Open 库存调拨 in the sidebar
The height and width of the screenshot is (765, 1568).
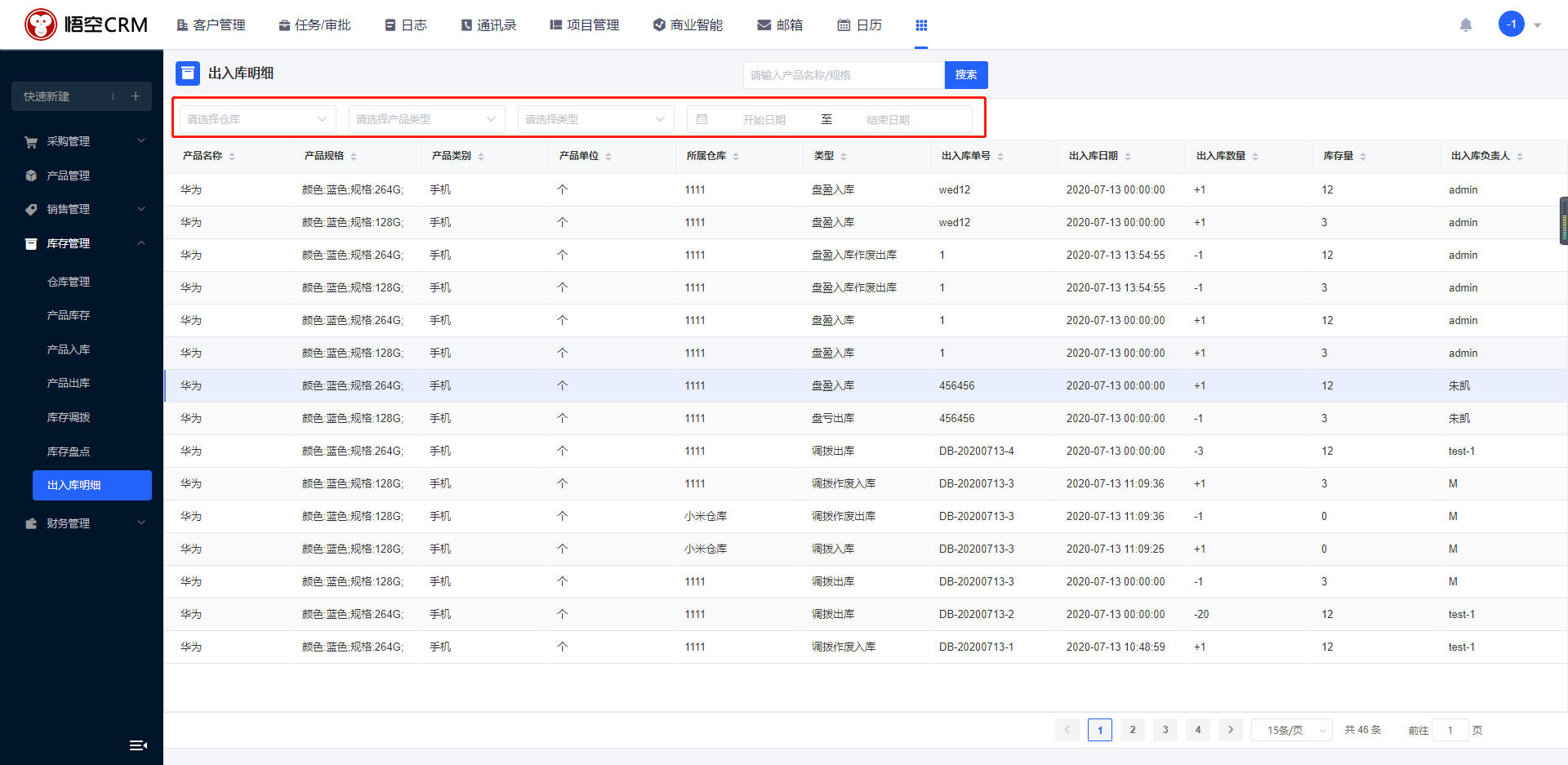pos(69,417)
